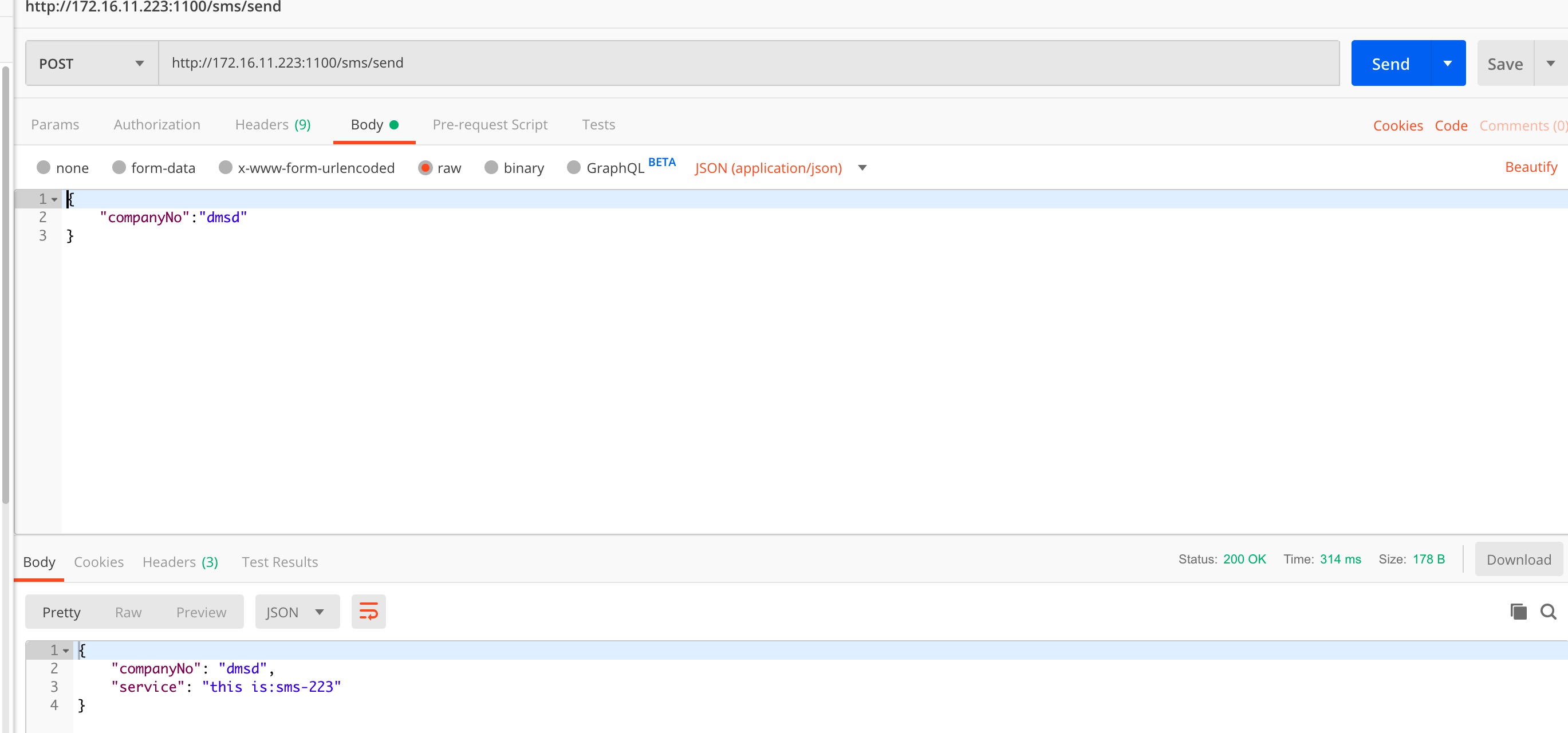Open the Comments (0) link
The height and width of the screenshot is (733, 1568).
tap(1523, 125)
